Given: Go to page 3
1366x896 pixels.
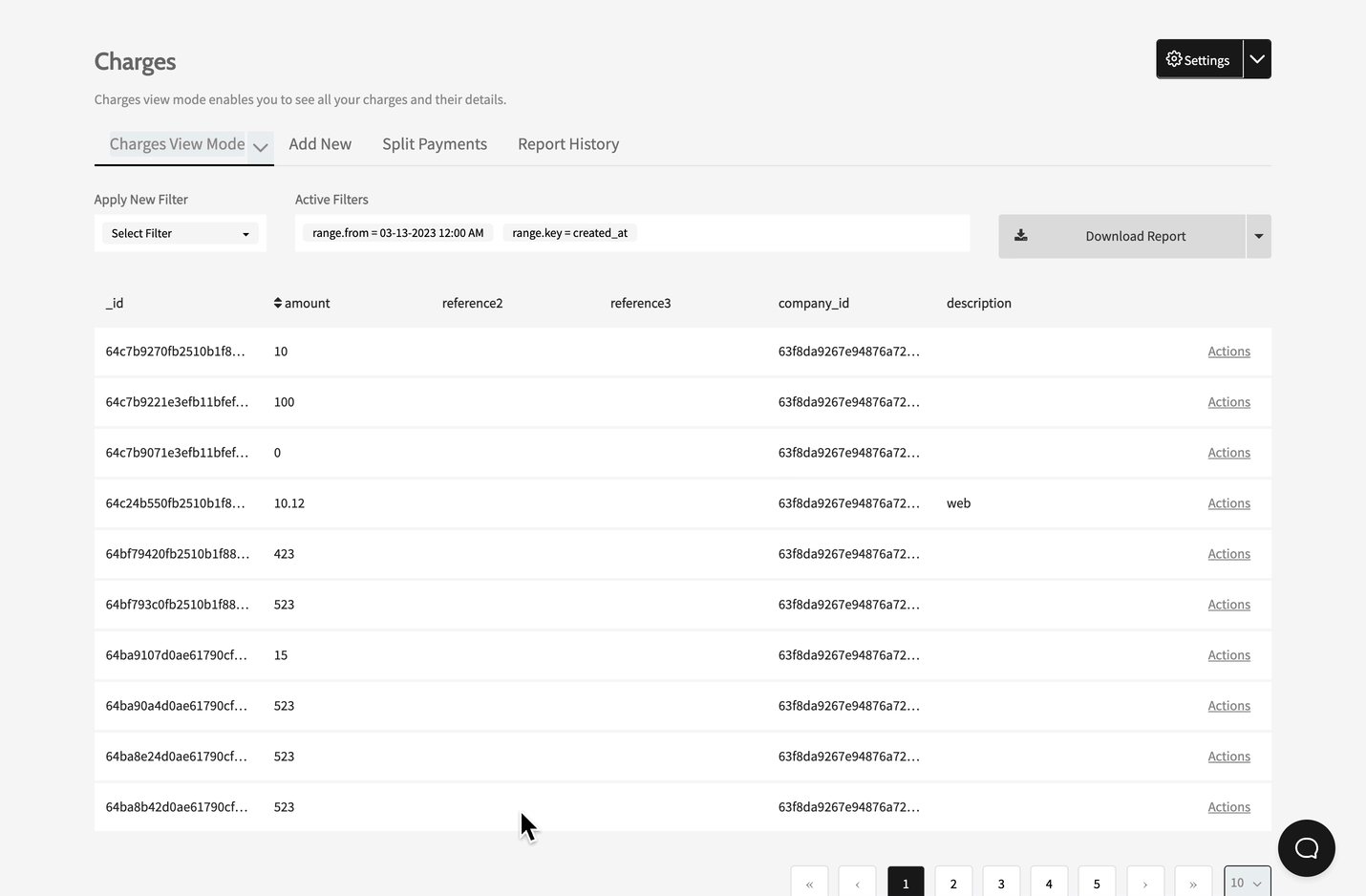Looking at the screenshot, I should (x=1001, y=884).
